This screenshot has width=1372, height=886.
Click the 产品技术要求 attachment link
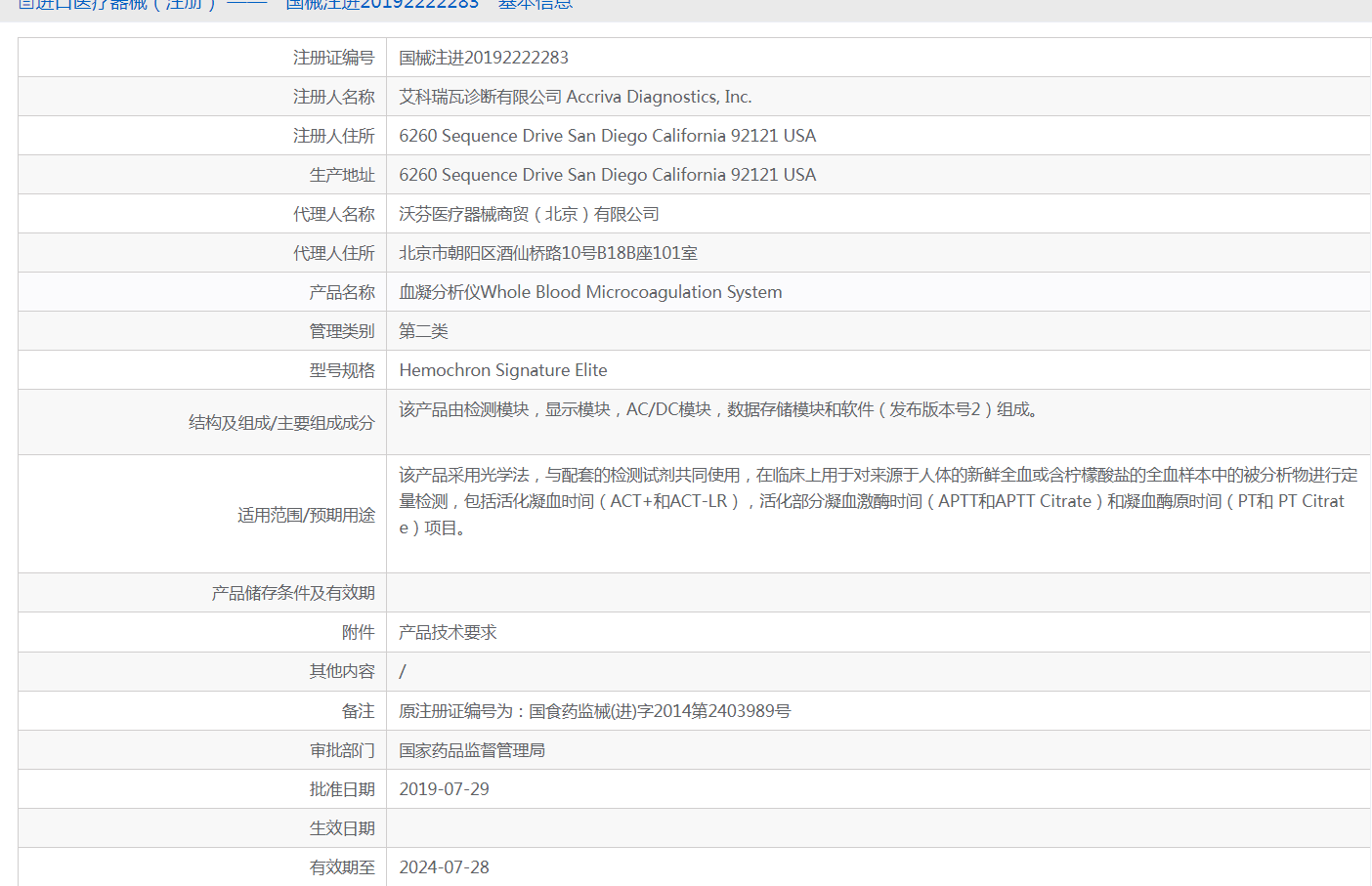coord(448,632)
